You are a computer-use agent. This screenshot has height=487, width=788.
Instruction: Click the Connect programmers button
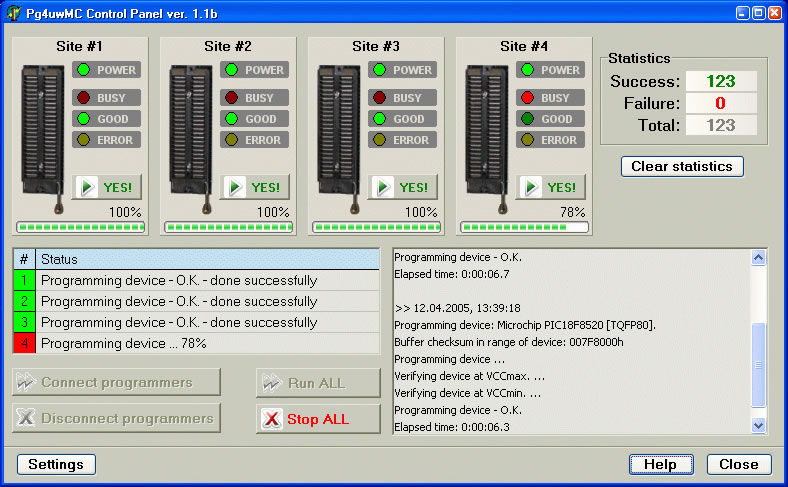point(116,382)
